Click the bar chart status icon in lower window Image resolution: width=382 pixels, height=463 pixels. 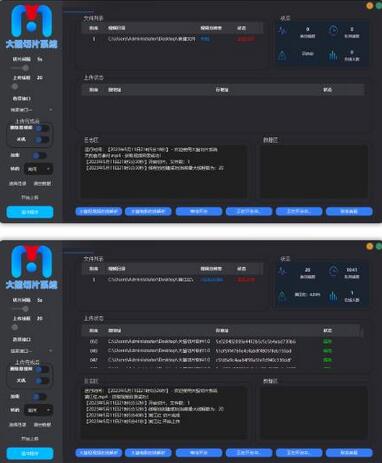tap(333, 296)
